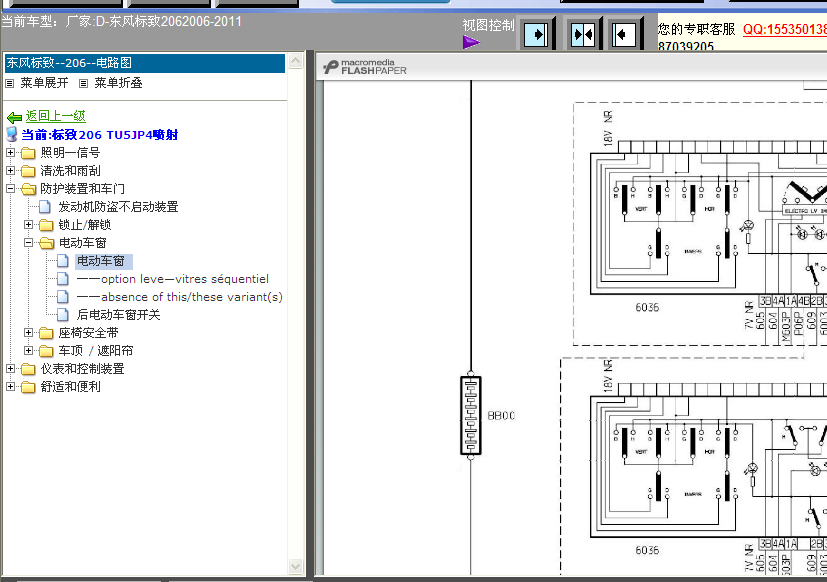The image size is (827, 582).
Task: Click the selected 电动车窗 document icon
Action: [x=63, y=261]
